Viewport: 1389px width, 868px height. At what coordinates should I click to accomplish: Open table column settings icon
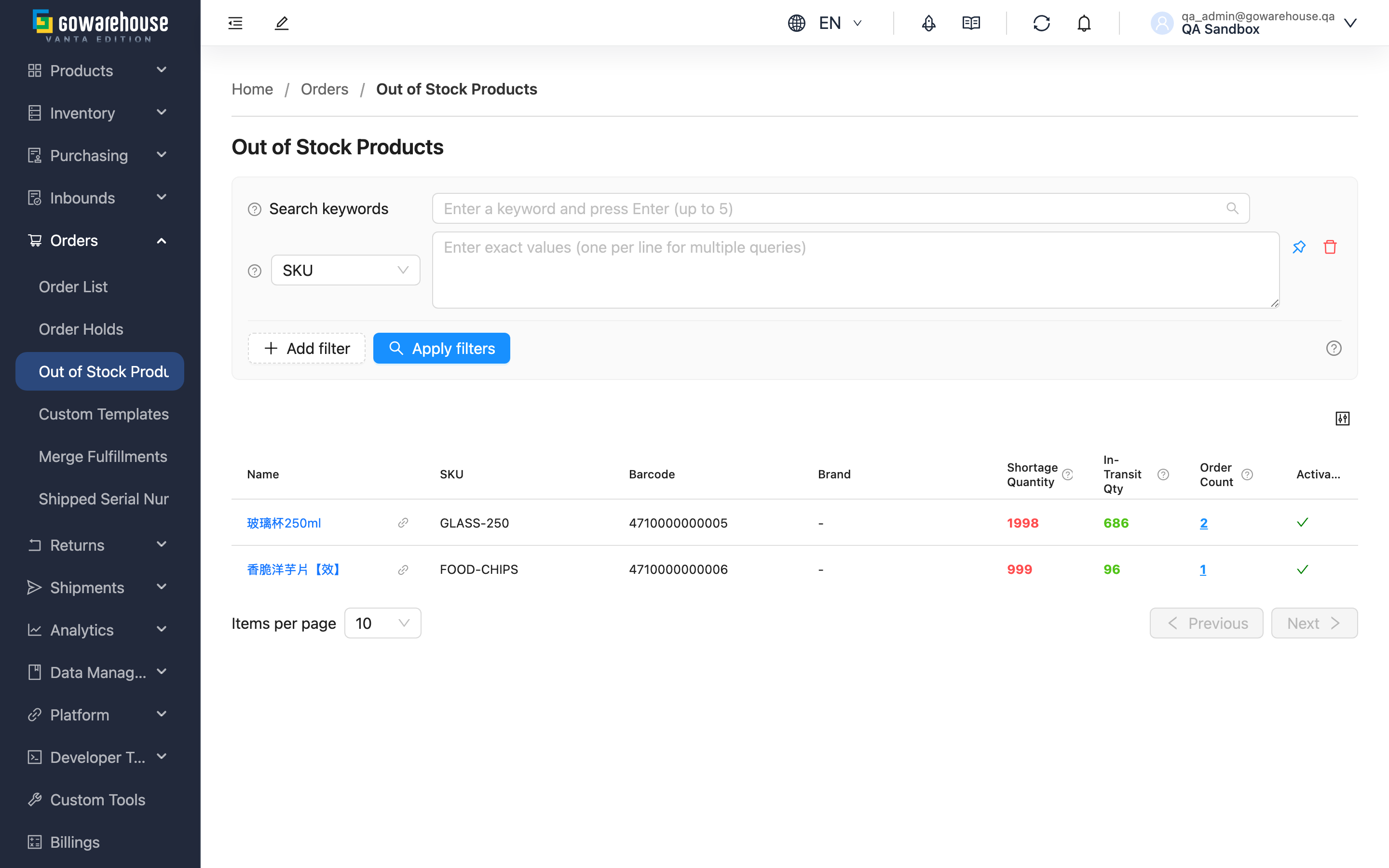pos(1343,419)
